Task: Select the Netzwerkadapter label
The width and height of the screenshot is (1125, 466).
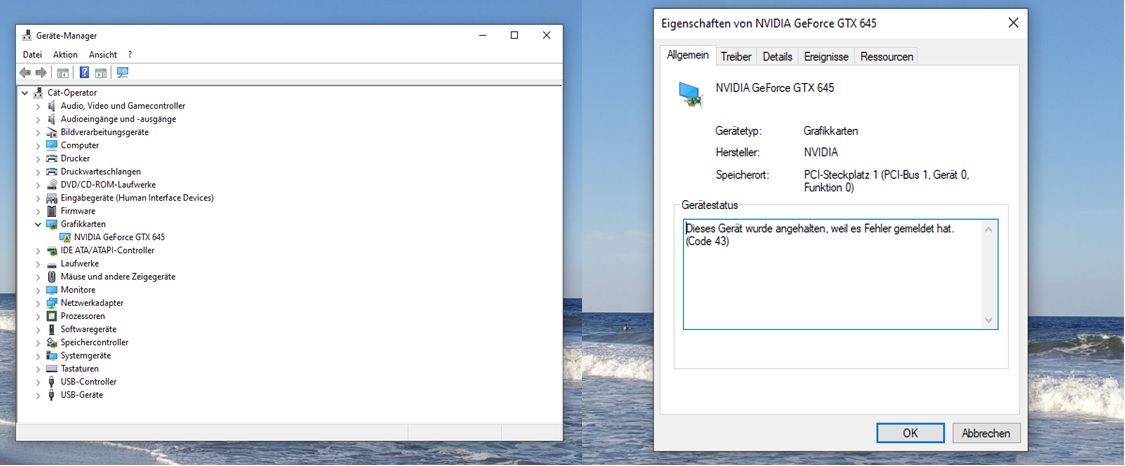Action: (92, 303)
